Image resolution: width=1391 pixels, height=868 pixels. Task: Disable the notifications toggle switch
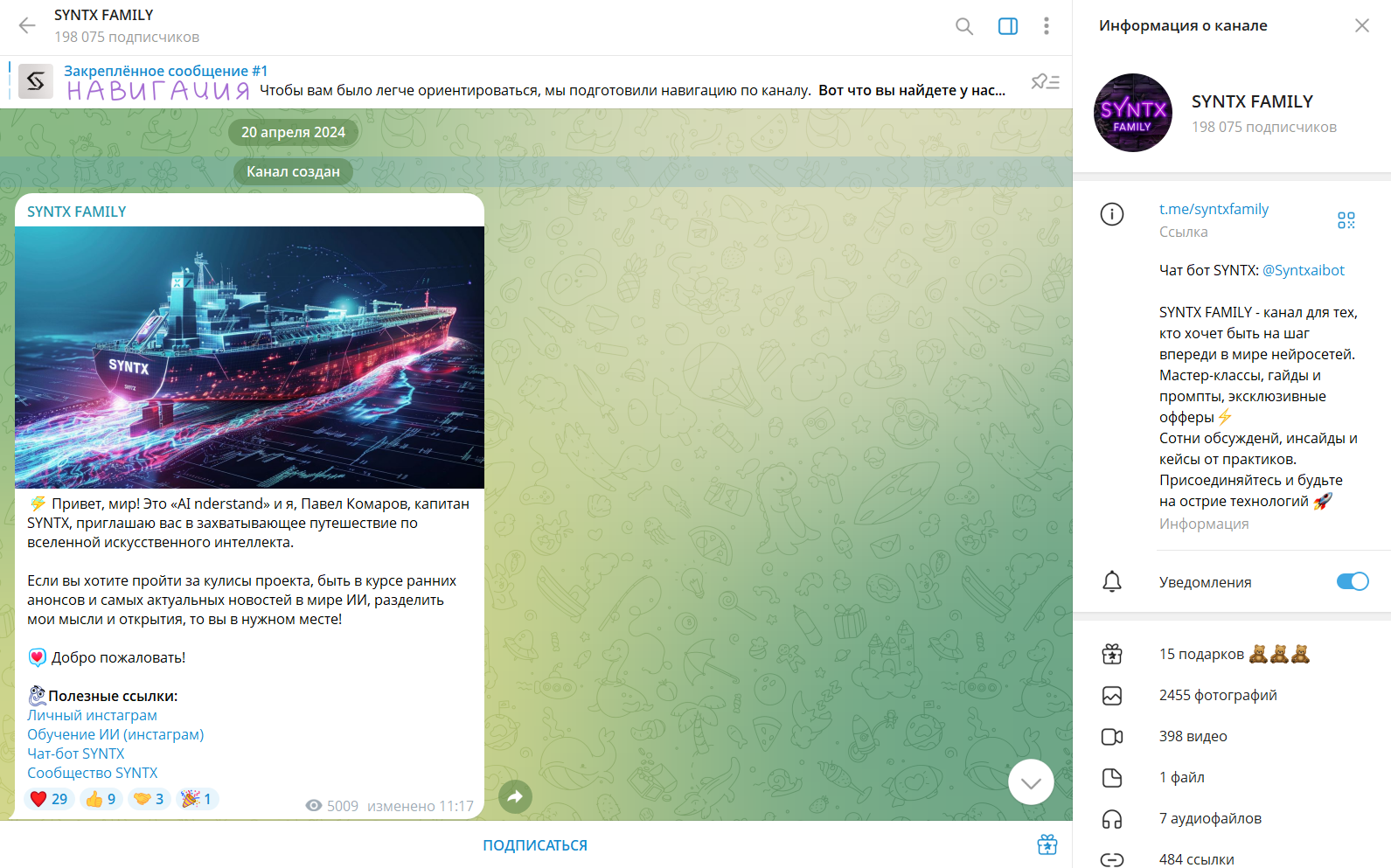[x=1352, y=581]
